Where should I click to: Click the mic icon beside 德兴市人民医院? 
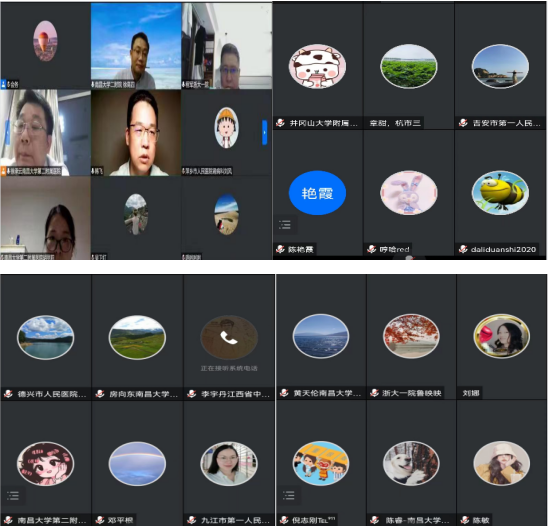8,394
